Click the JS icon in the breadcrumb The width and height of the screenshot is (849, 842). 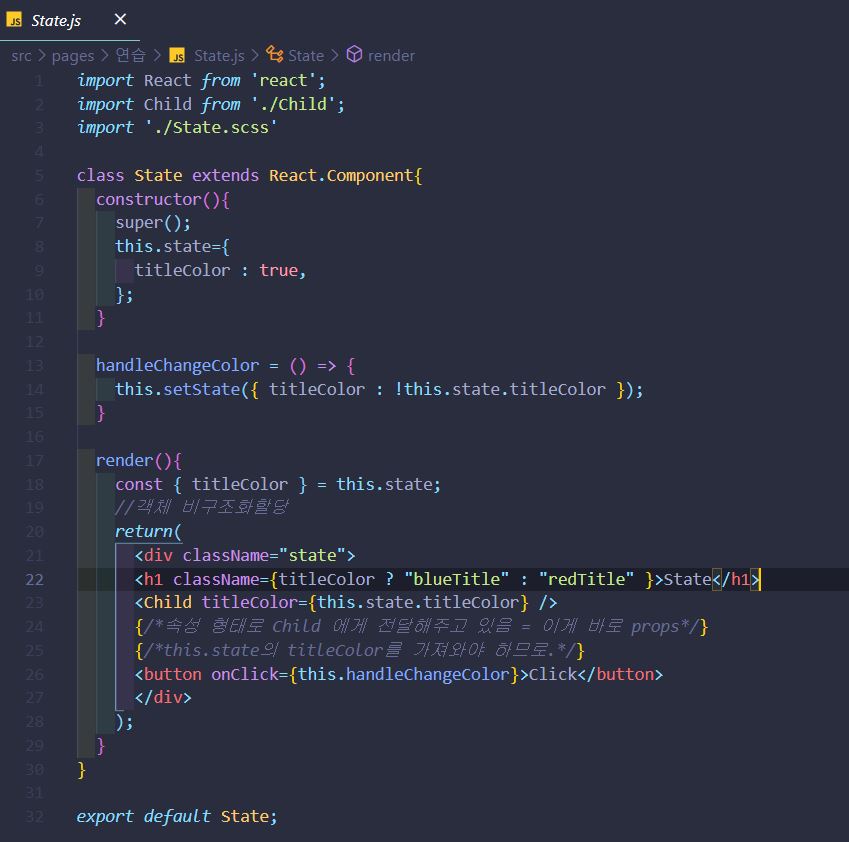(x=177, y=55)
